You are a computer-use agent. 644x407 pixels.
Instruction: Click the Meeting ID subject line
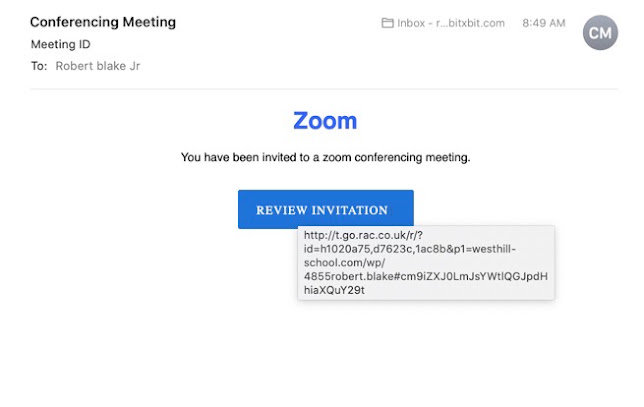[x=61, y=44]
